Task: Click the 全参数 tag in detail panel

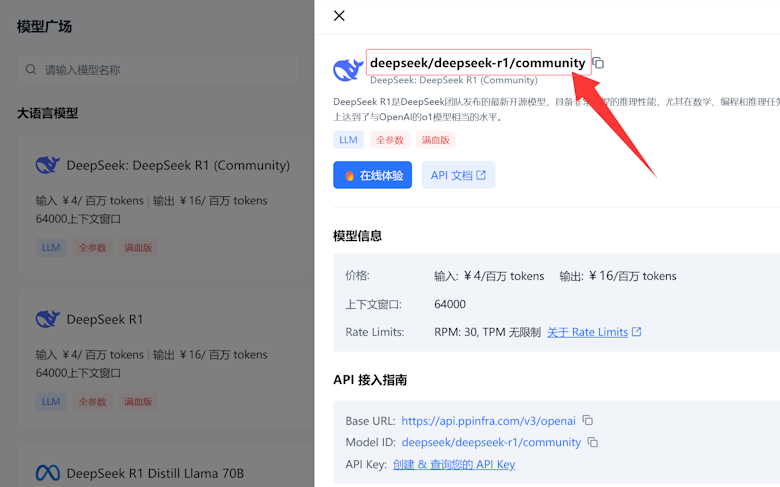Action: pos(390,140)
